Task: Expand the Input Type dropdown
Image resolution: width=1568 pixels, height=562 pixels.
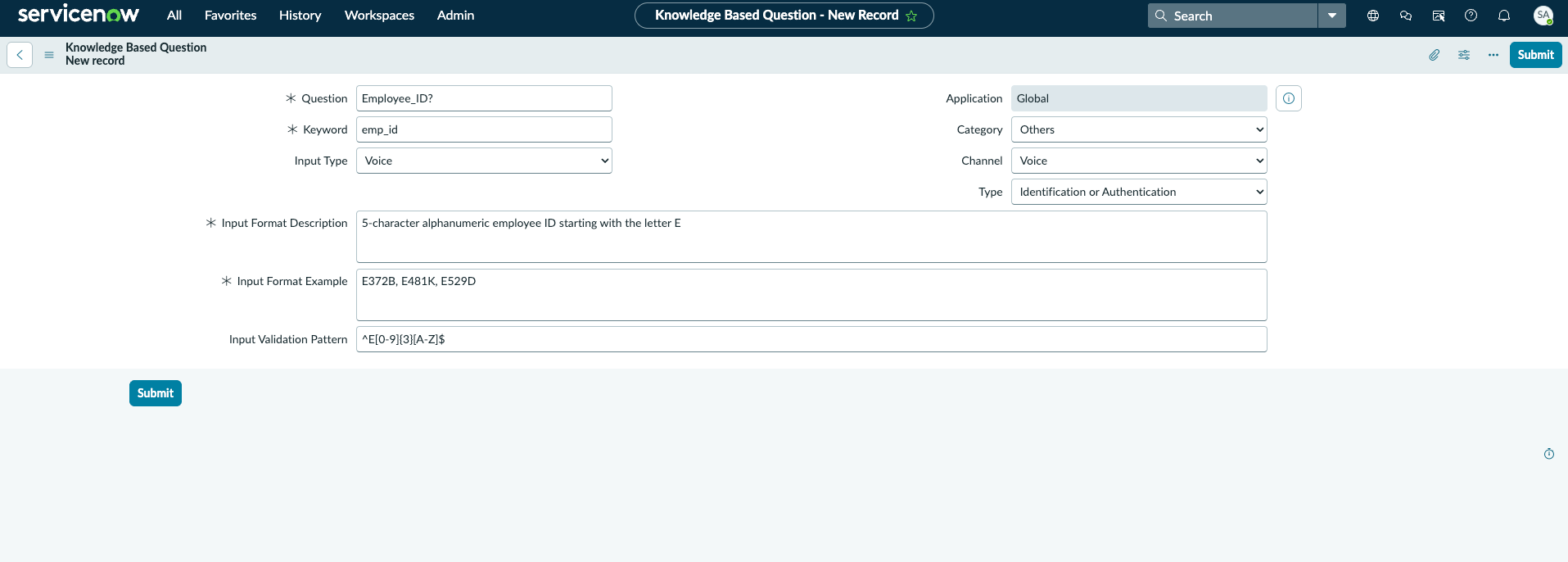Action: [x=484, y=161]
